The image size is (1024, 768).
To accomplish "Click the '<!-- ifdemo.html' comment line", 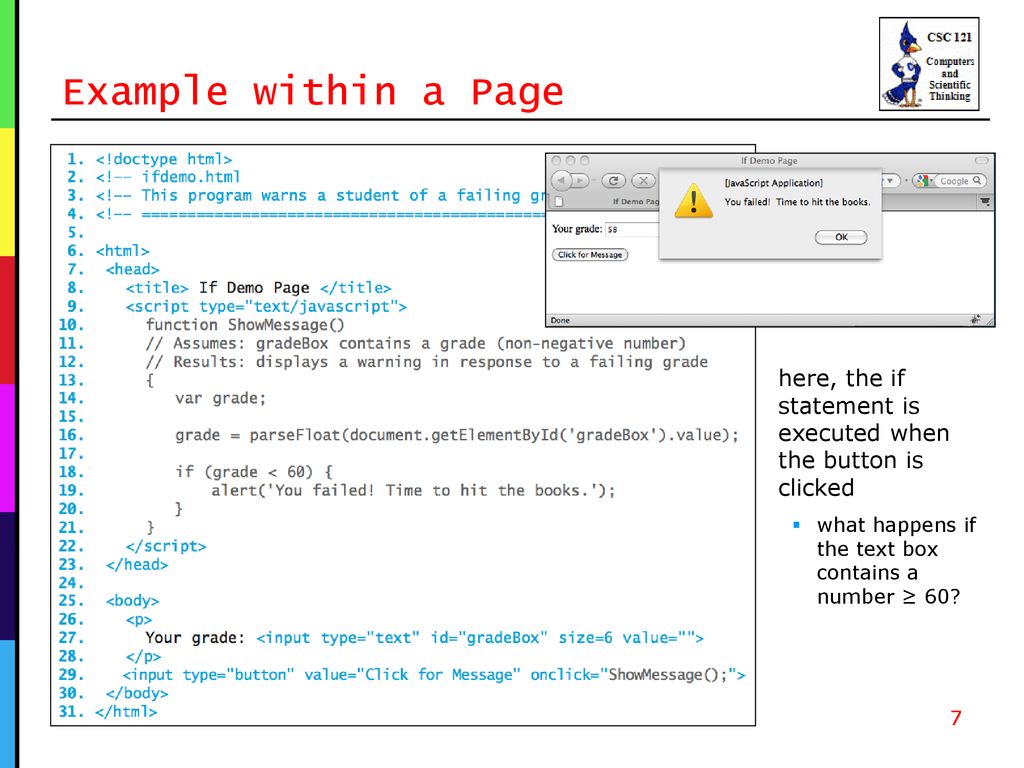I will tap(168, 177).
